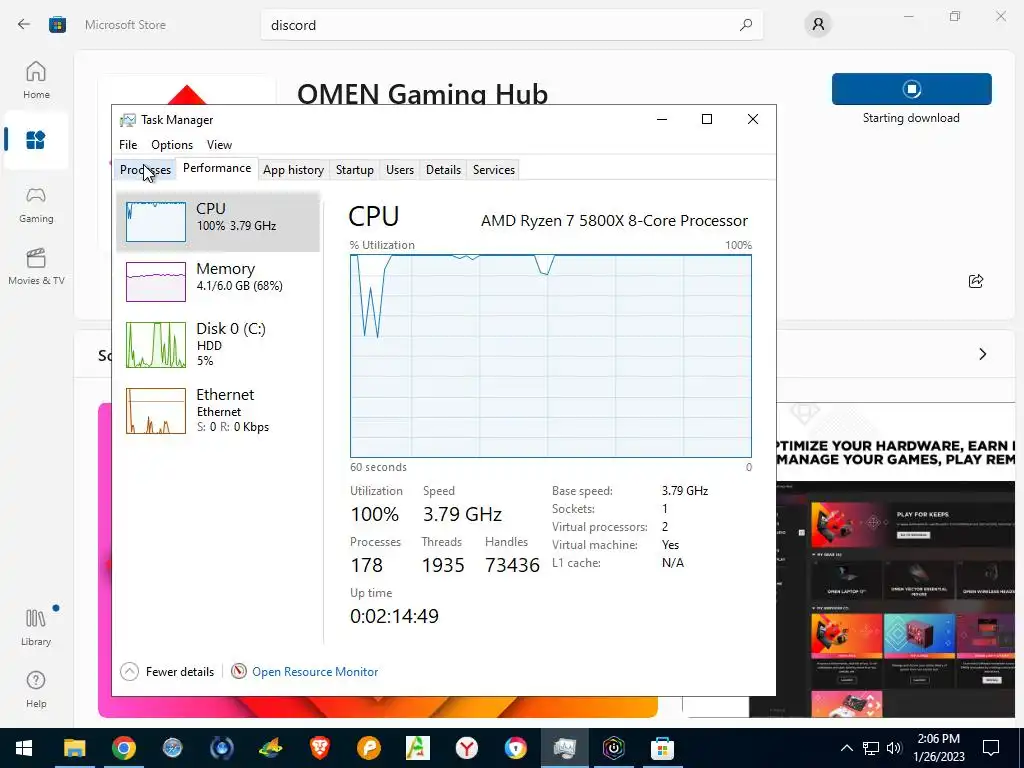The image size is (1024, 768).
Task: Select Disk 0 (C:) in performance list
Action: tap(218, 345)
